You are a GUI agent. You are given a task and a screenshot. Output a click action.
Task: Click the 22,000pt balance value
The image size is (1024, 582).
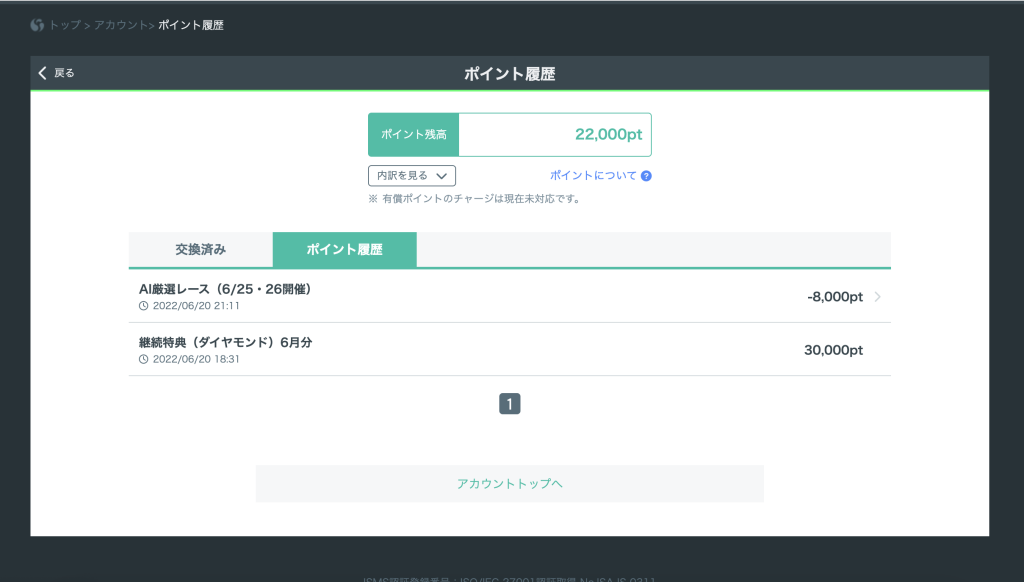tap(609, 135)
